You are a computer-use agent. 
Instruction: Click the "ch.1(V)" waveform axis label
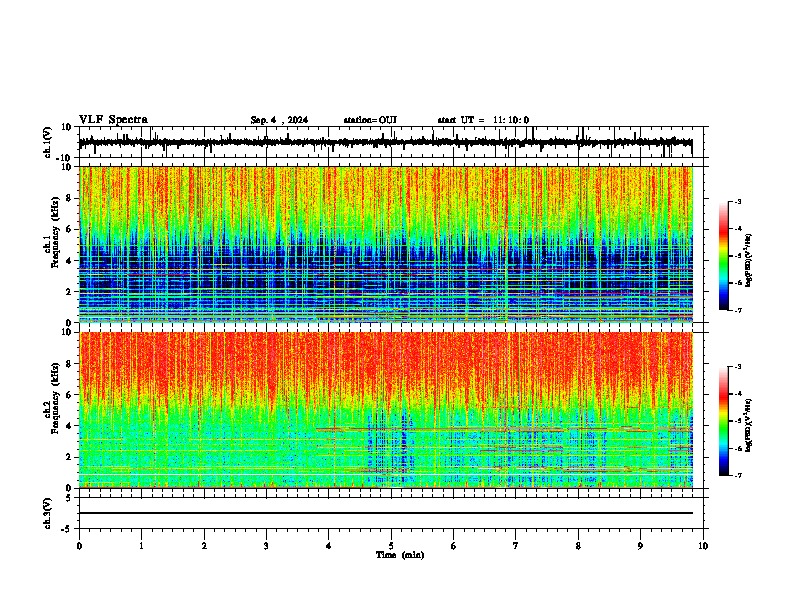(x=48, y=142)
